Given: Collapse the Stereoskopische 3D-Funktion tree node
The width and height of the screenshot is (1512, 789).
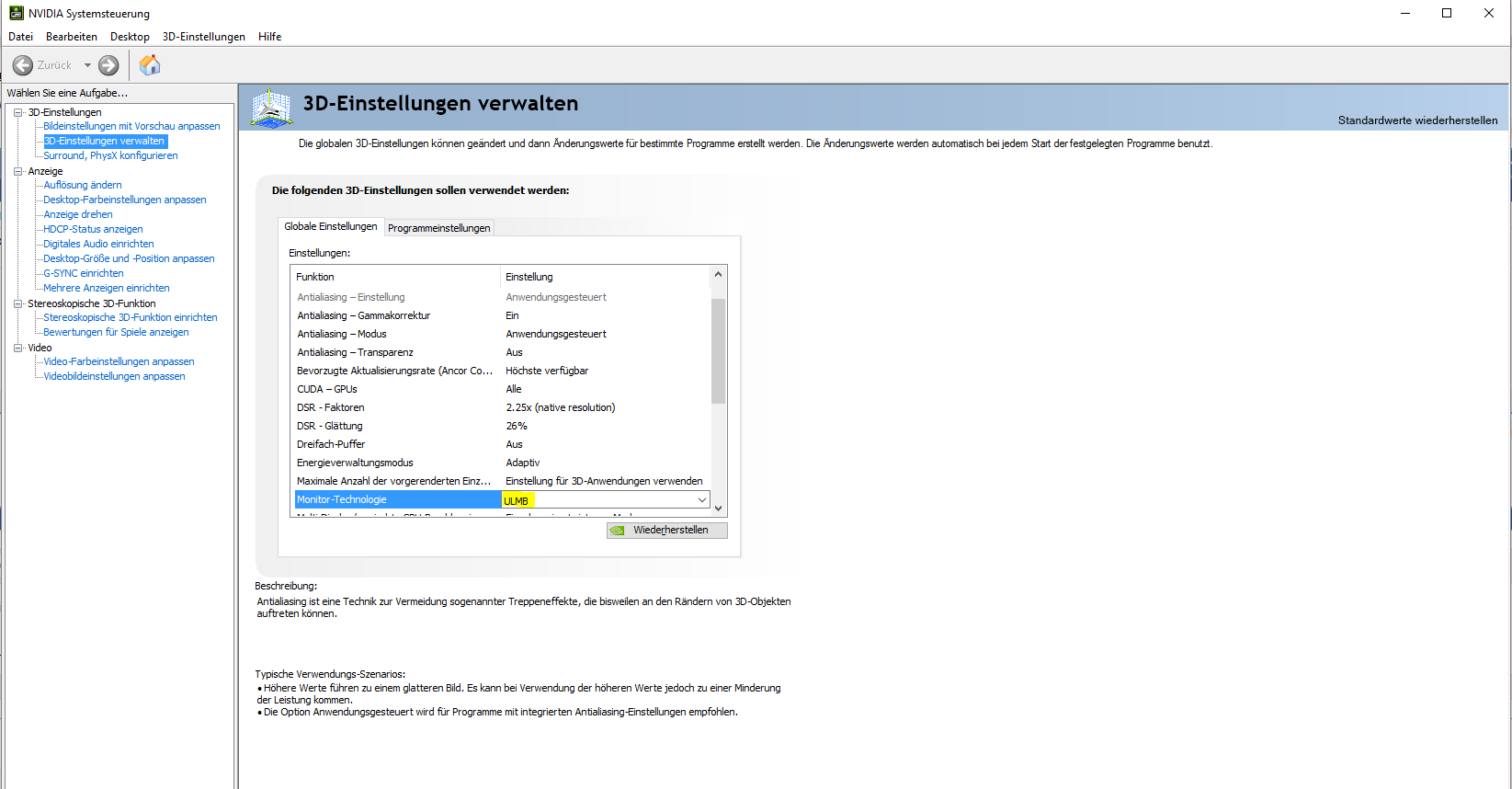Looking at the screenshot, I should [17, 303].
